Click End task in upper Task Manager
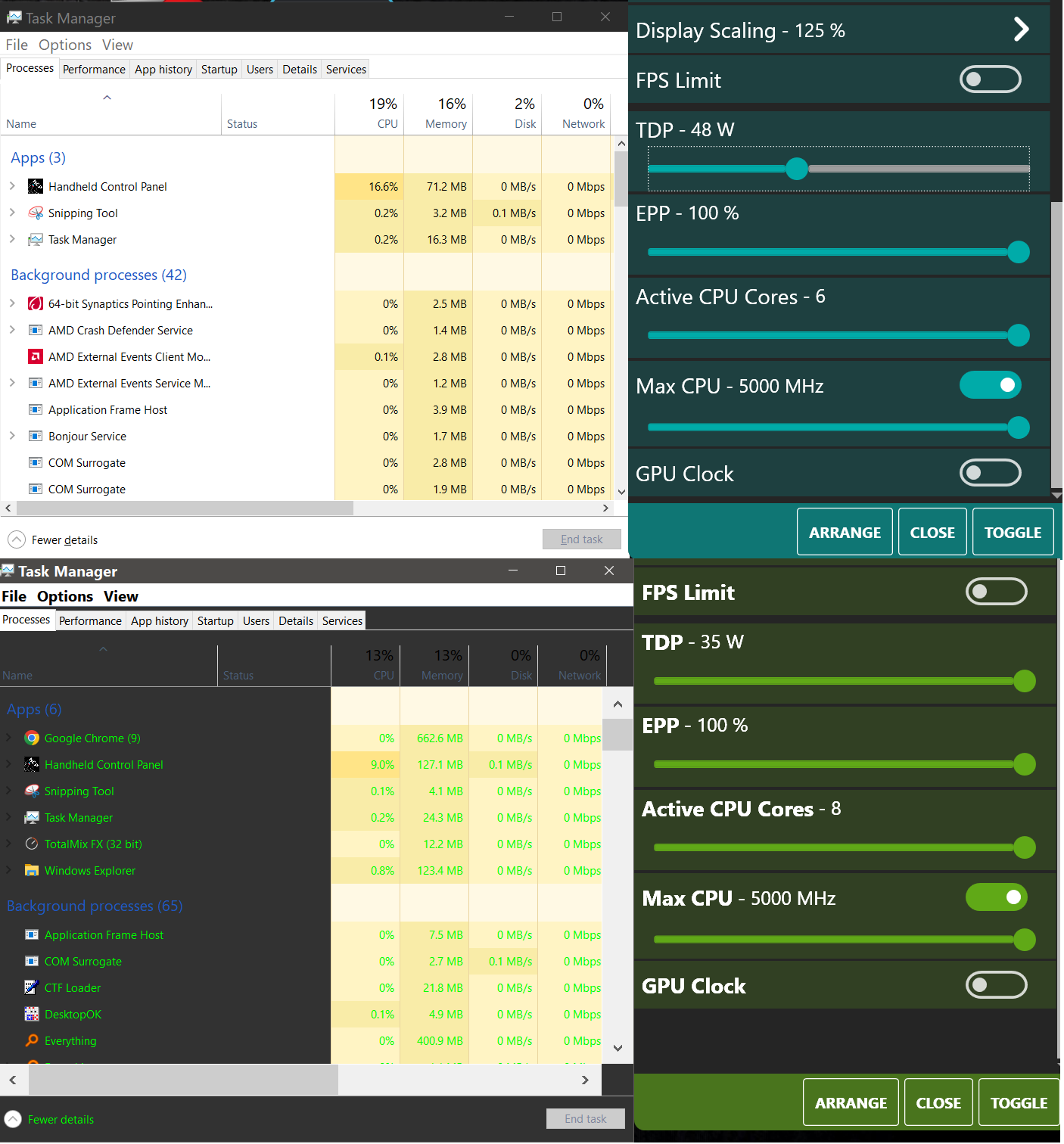The width and height of the screenshot is (1064, 1144). [581, 539]
